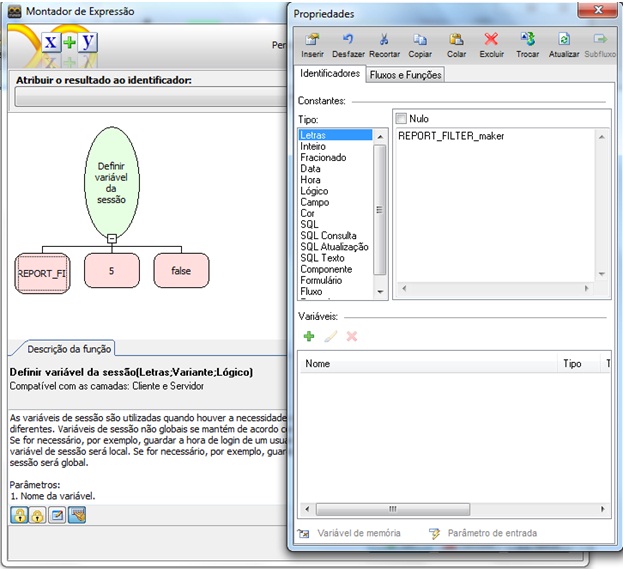This screenshot has height=569, width=623.
Task: Click the Tipo list scroll down arrow
Action: 380,292
